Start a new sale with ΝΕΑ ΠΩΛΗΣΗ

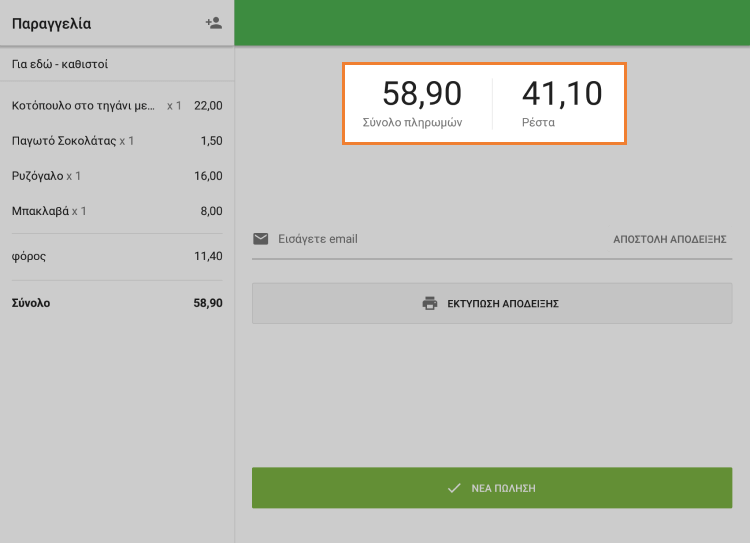[492, 488]
